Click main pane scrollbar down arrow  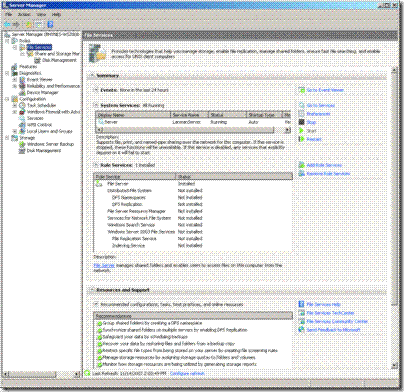pos(394,366)
